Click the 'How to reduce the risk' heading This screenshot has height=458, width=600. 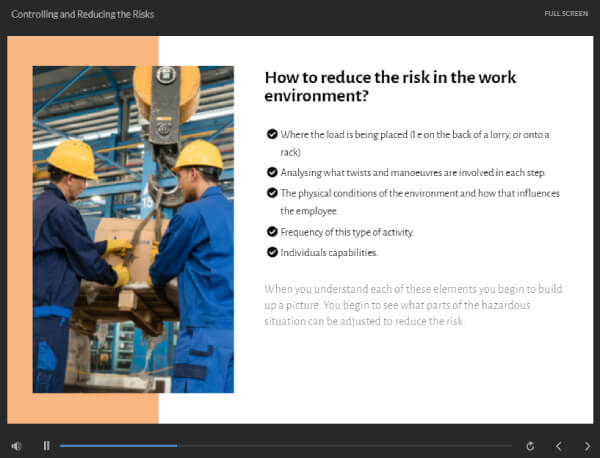click(x=390, y=87)
